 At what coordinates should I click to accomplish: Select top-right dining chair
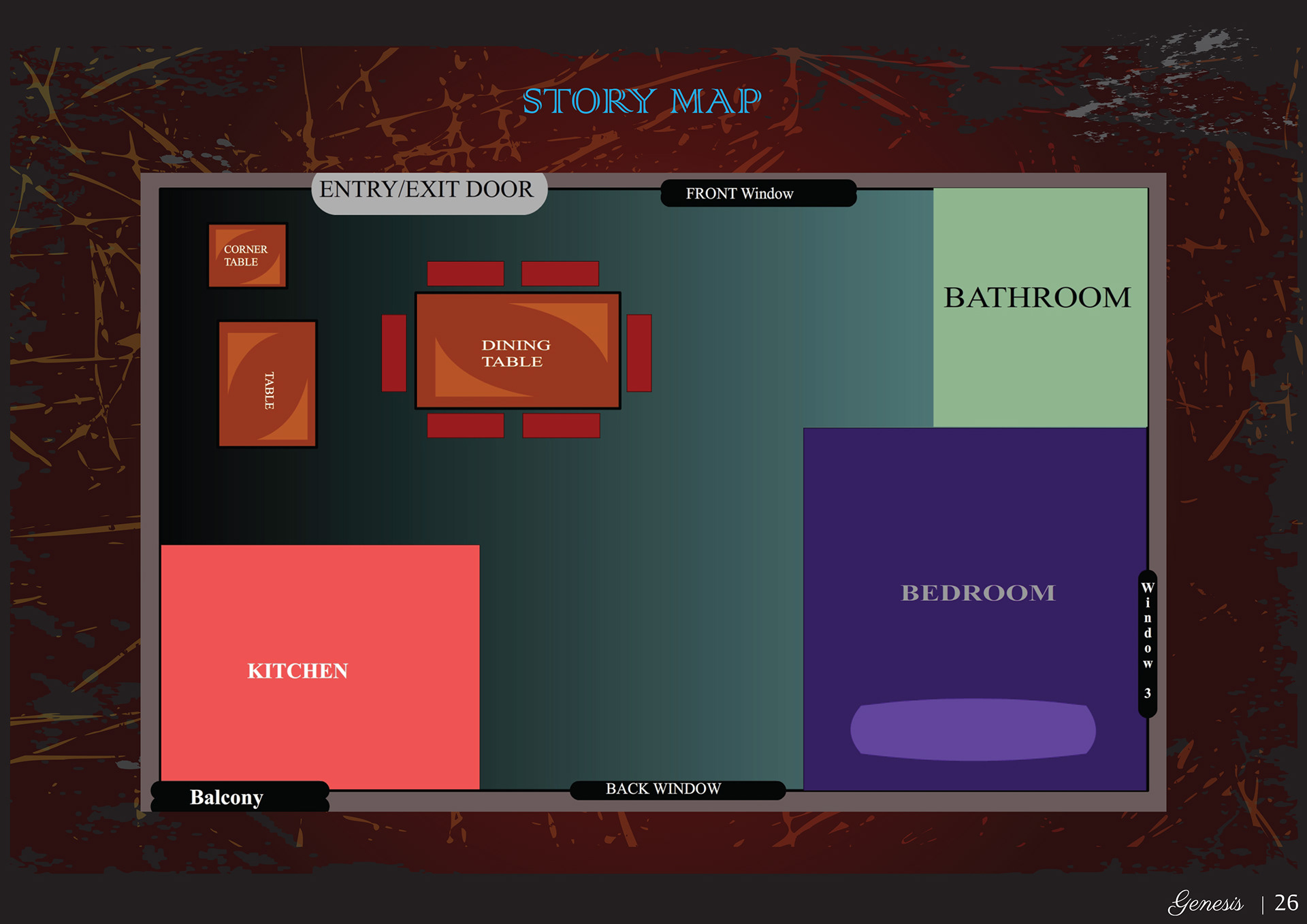(560, 274)
